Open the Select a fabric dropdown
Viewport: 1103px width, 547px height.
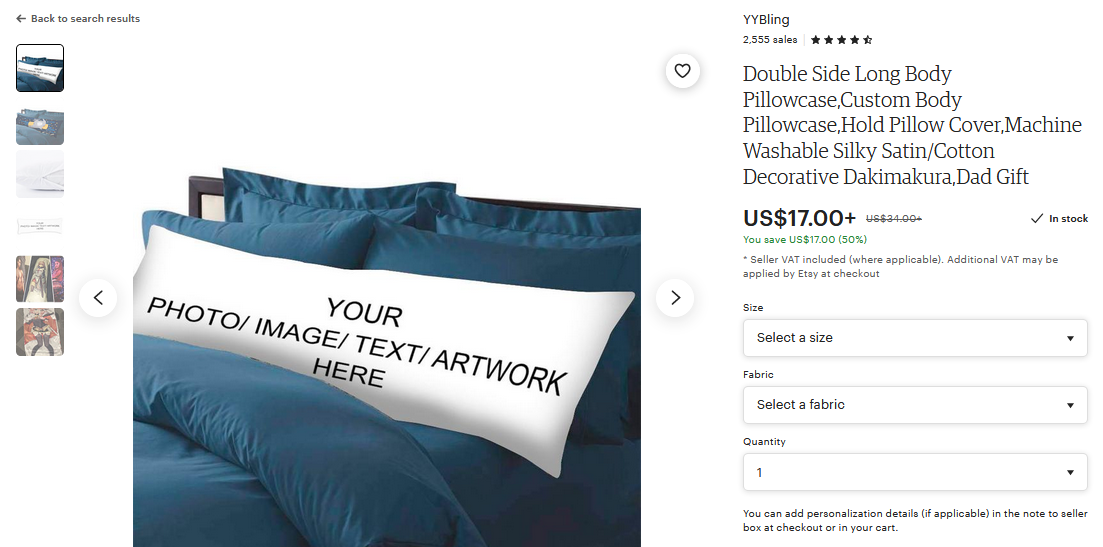(915, 405)
